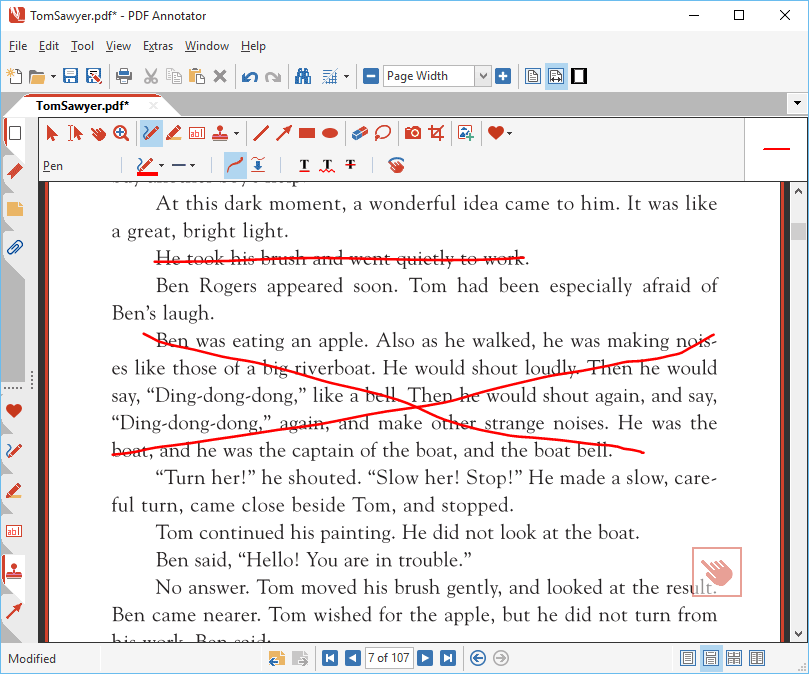Click the Save As icon
The height and width of the screenshot is (674, 809).
[94, 76]
